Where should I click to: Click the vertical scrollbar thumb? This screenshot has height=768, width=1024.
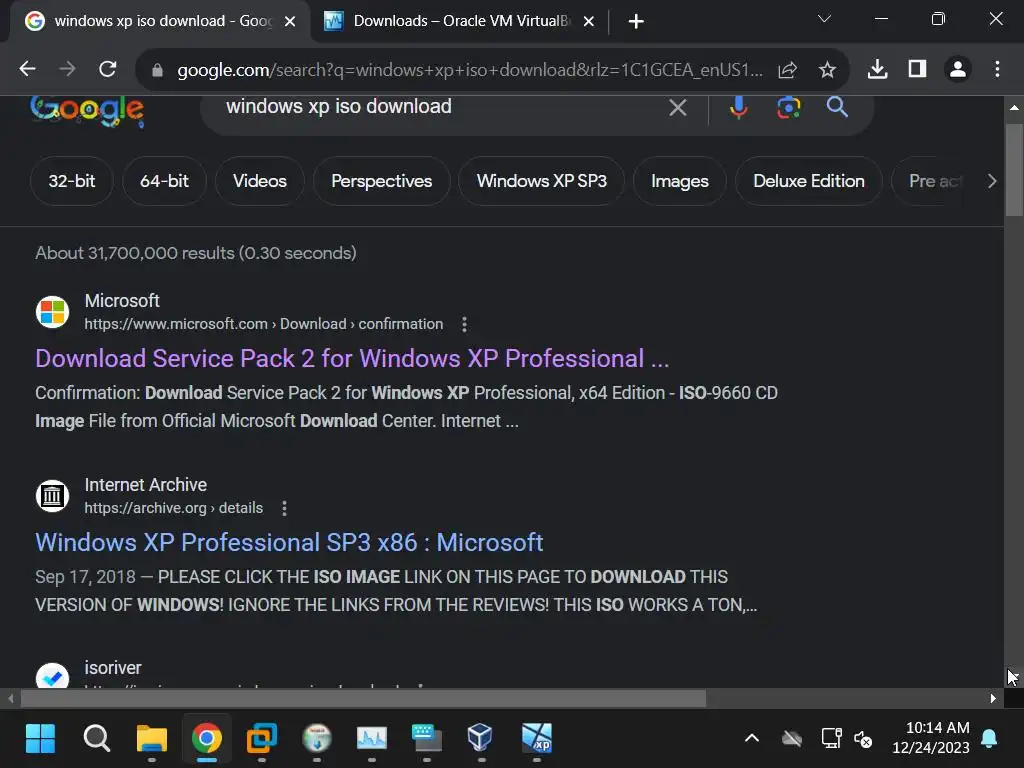[1014, 170]
